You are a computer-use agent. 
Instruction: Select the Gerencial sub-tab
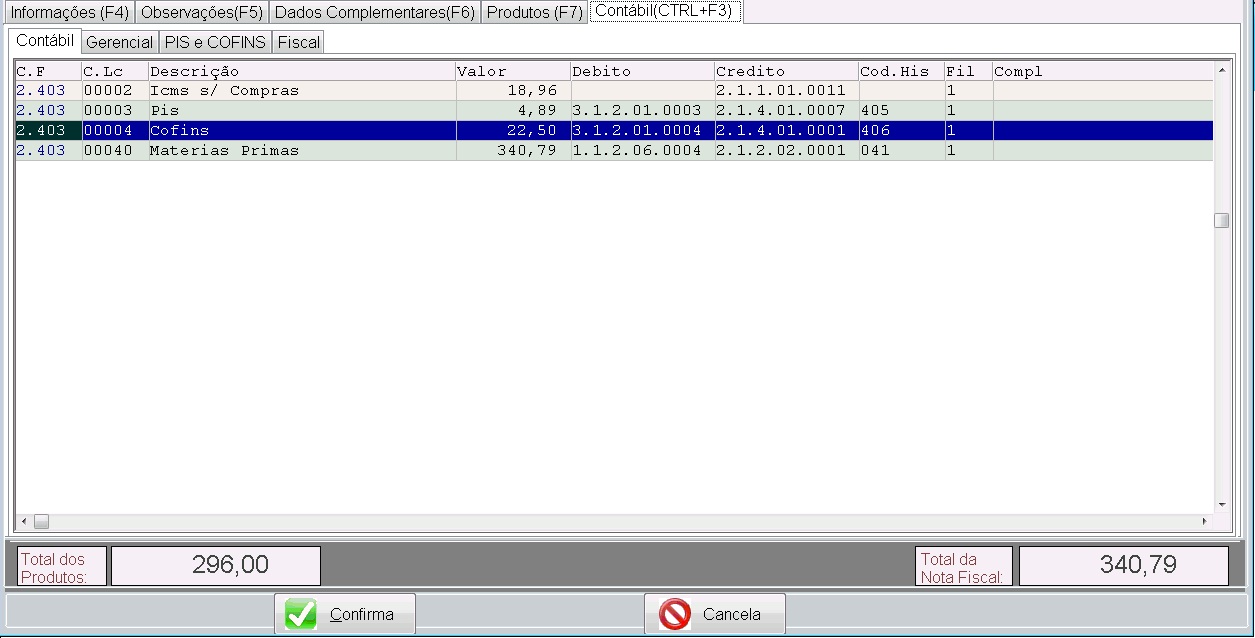(x=119, y=42)
